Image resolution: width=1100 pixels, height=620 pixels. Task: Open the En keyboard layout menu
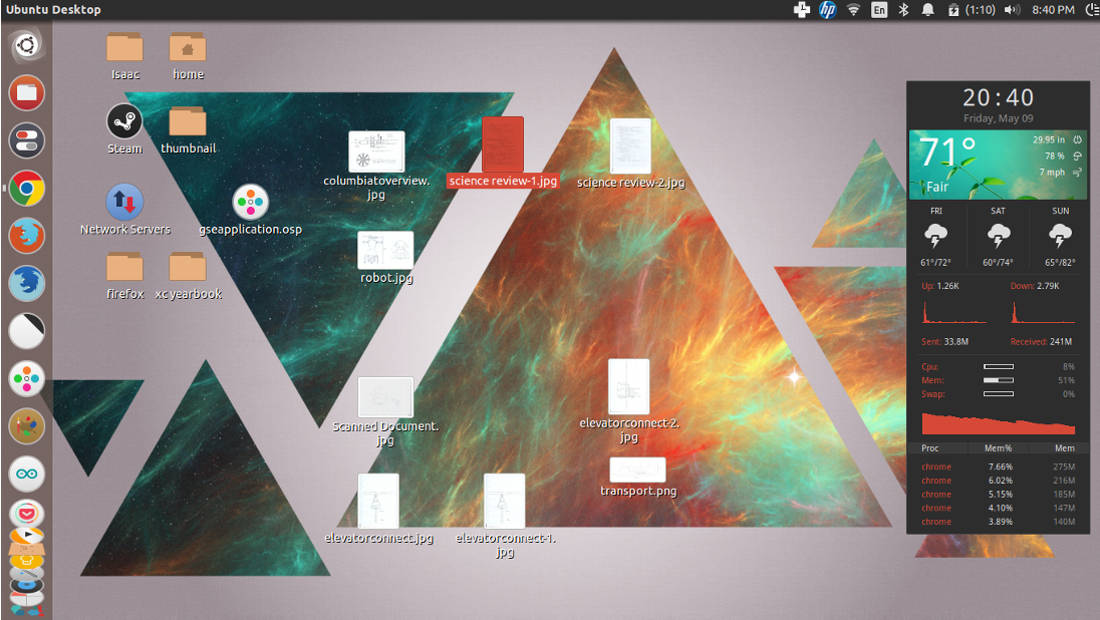(x=879, y=10)
